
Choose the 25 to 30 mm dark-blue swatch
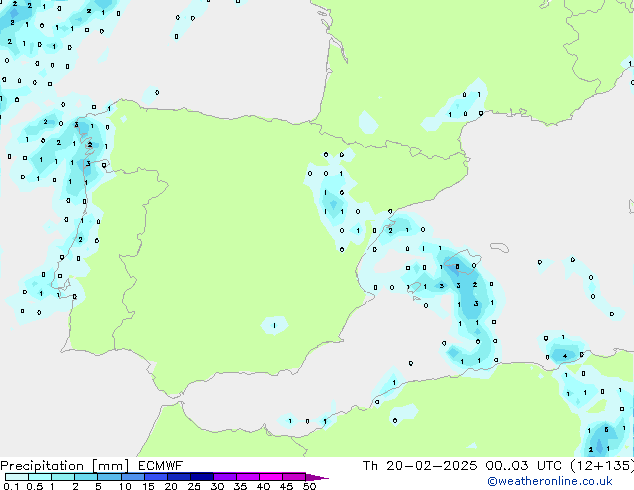tap(201, 477)
